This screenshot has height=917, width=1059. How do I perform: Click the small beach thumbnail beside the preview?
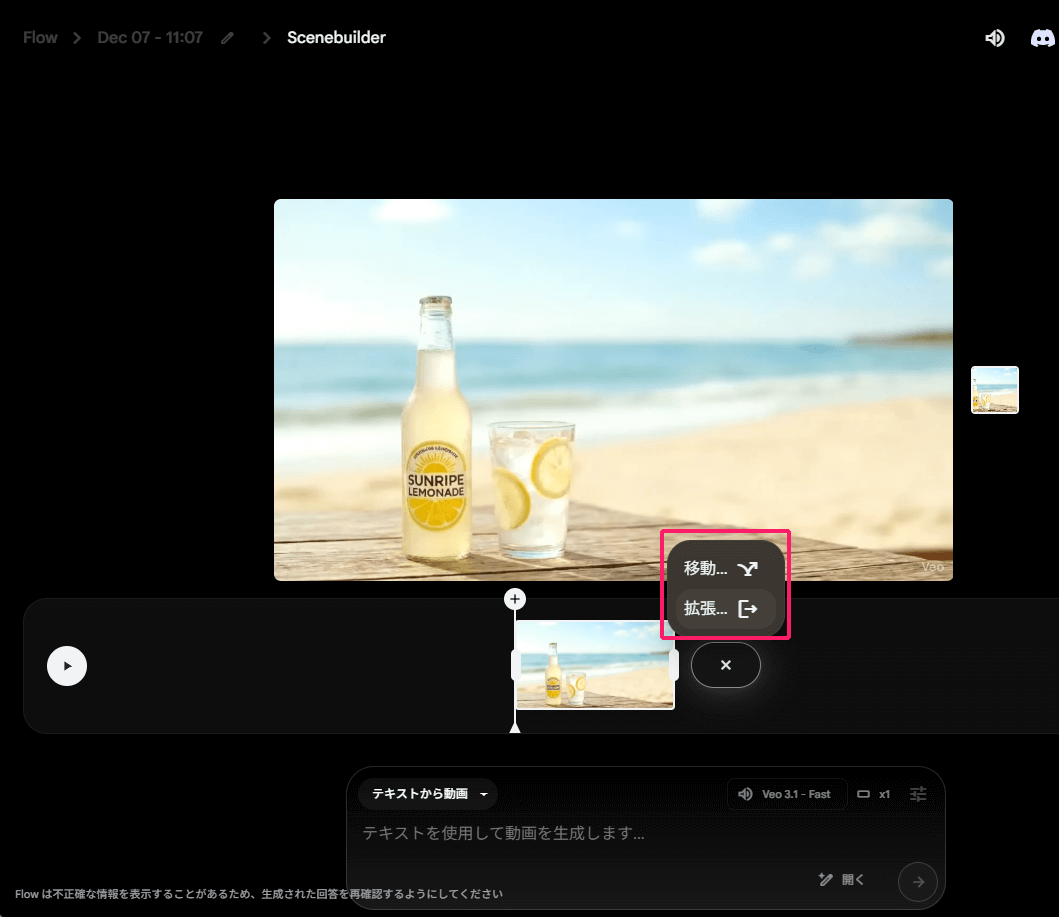click(994, 390)
